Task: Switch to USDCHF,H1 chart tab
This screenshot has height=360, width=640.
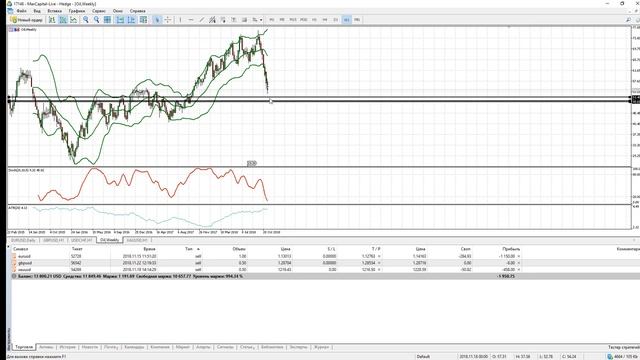Action: click(81, 240)
